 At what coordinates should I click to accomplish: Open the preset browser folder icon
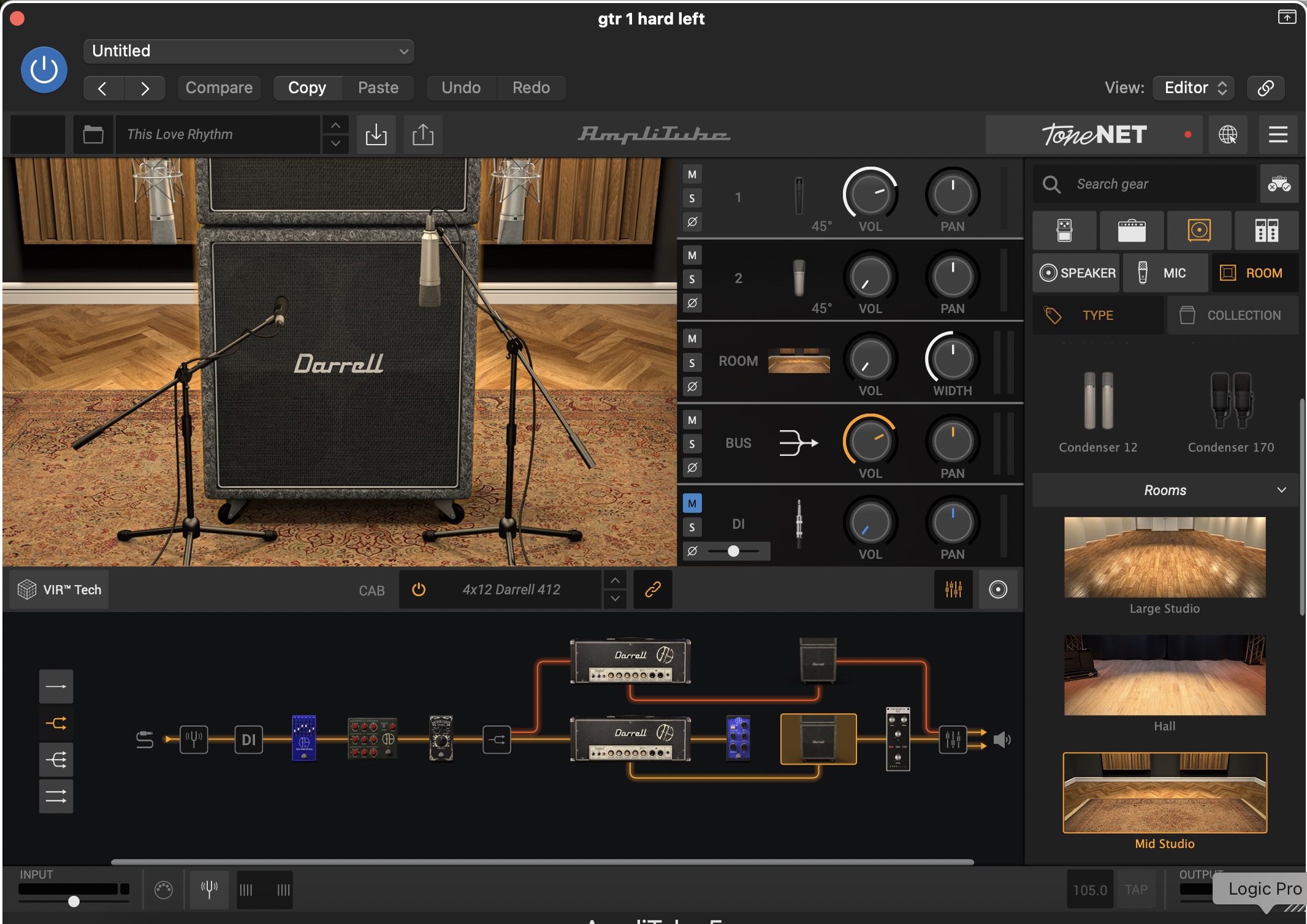tap(93, 134)
